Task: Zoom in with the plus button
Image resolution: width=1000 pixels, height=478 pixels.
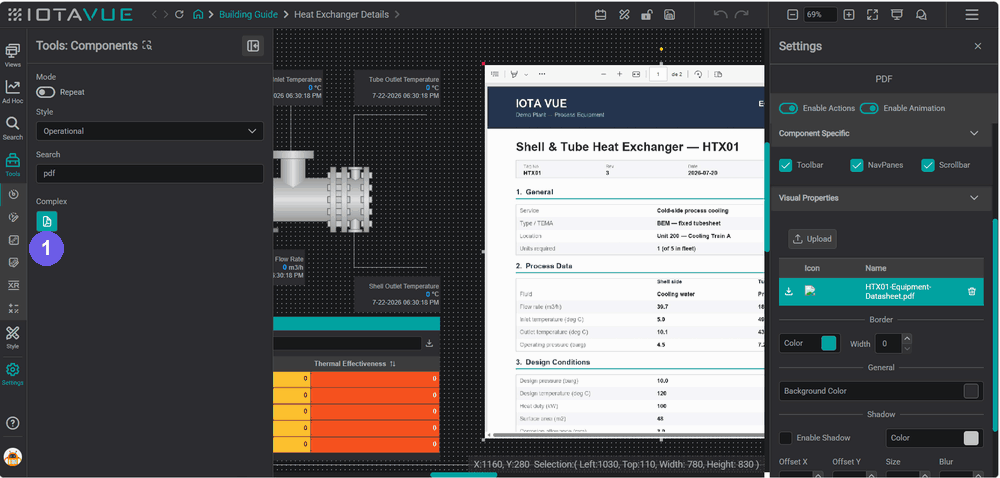Action: [849, 15]
